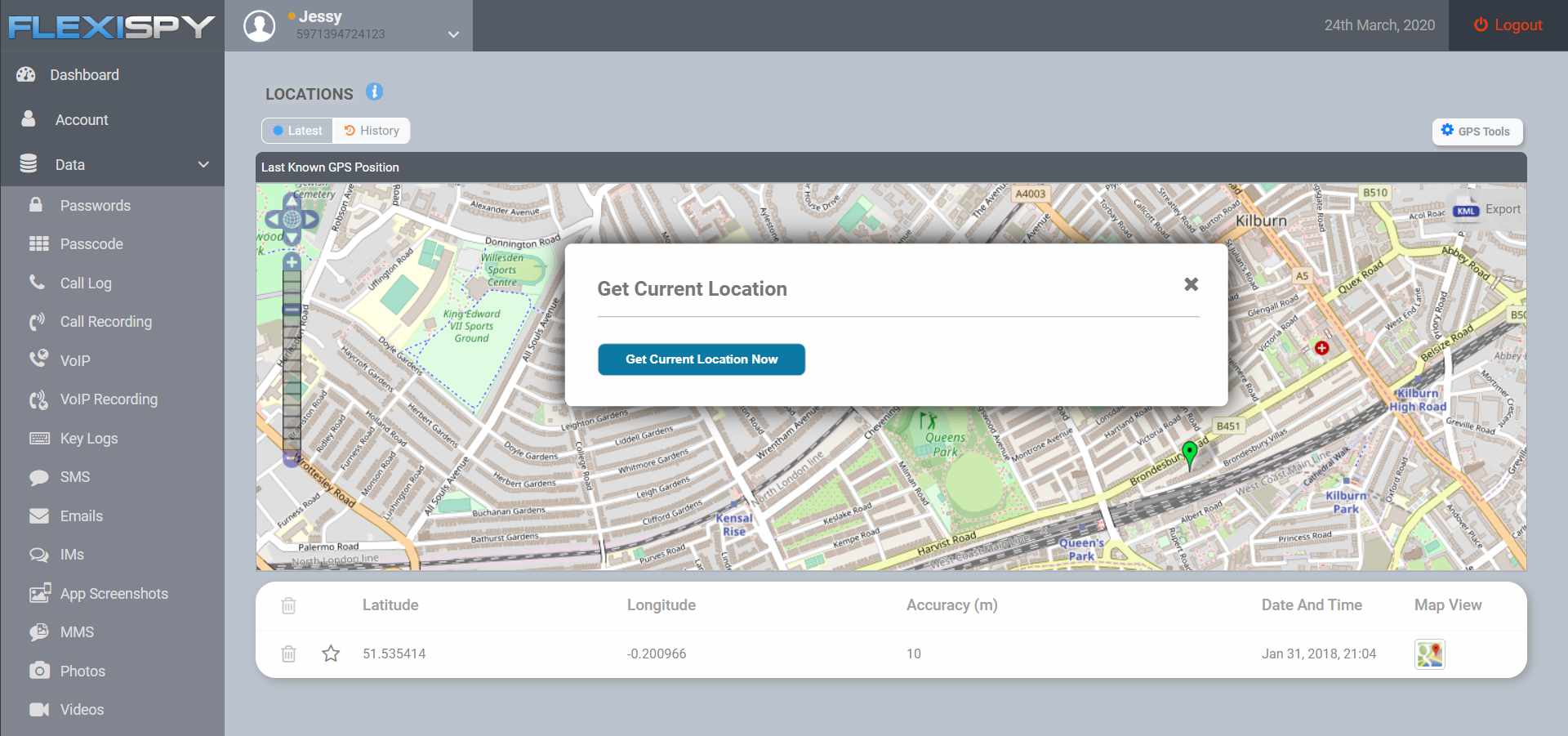Click the Passwords lock icon
1568x736 pixels.
point(36,205)
